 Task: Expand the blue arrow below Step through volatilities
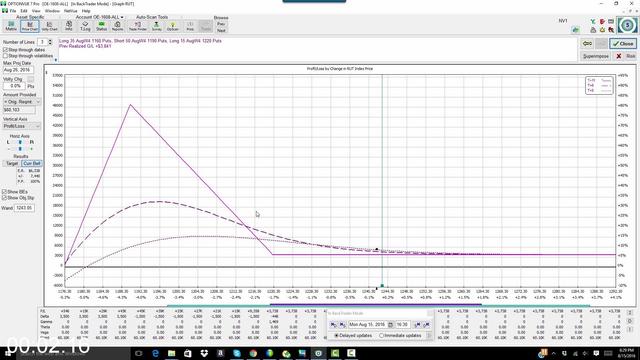pyautogui.click(x=56, y=60)
